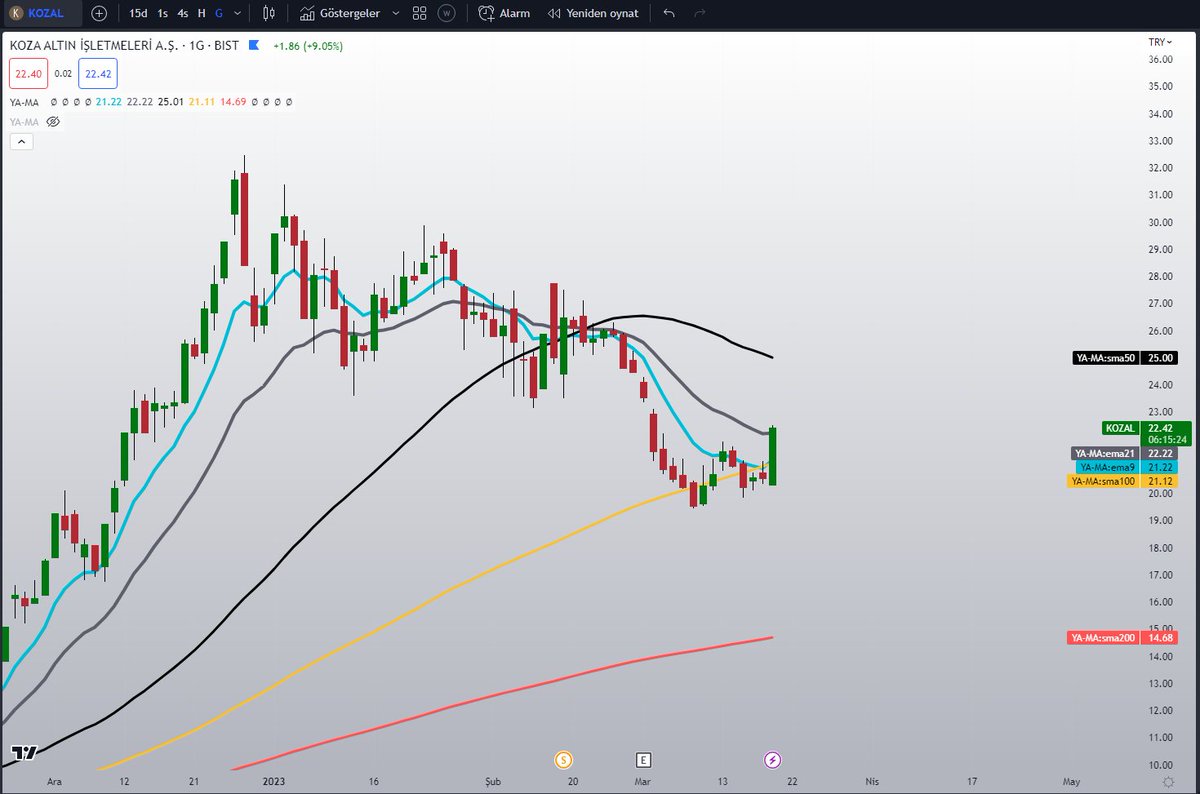Select the G daily timeframe
The width and height of the screenshot is (1200, 794).
[219, 14]
